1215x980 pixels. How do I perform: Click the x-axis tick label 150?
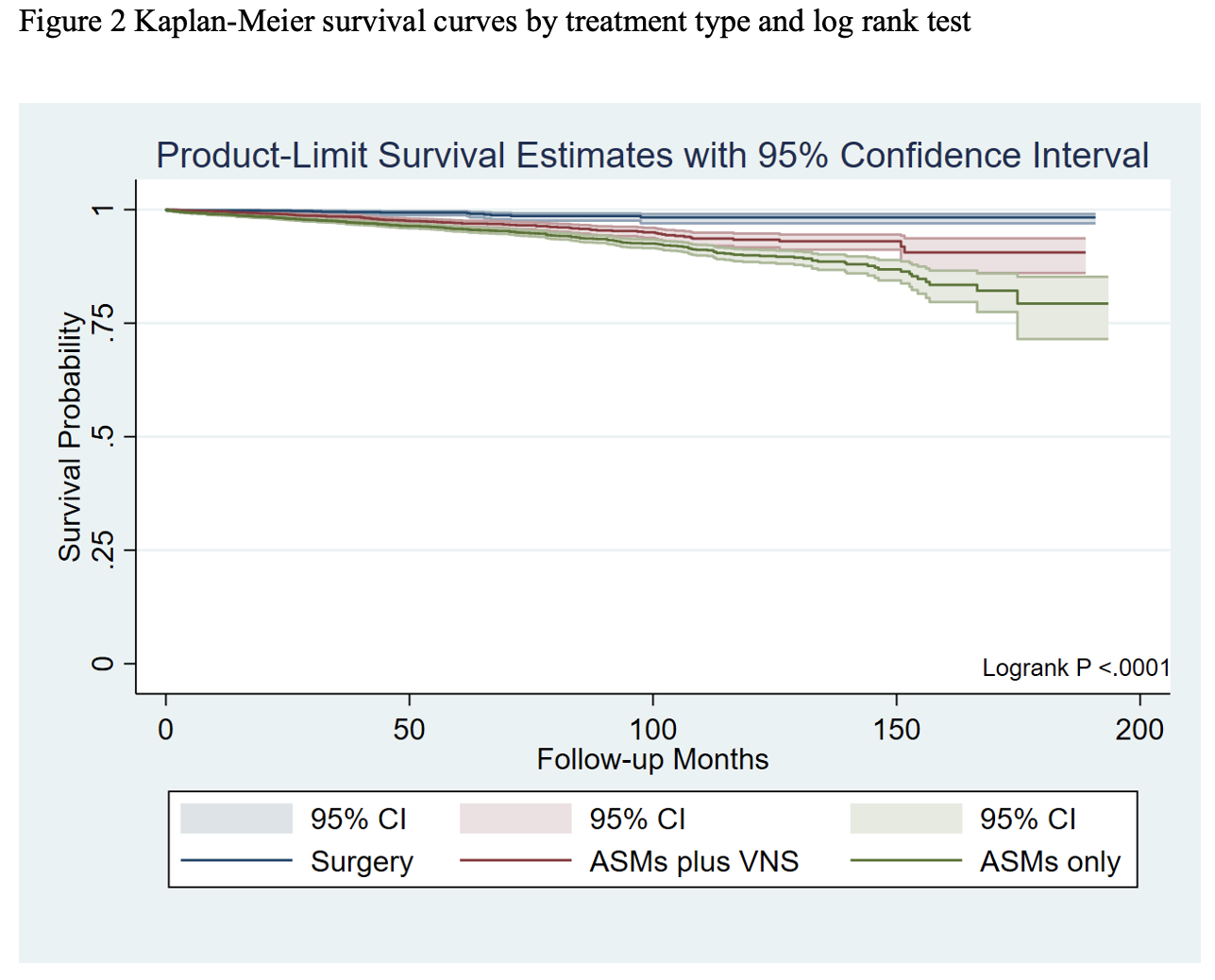(896, 730)
